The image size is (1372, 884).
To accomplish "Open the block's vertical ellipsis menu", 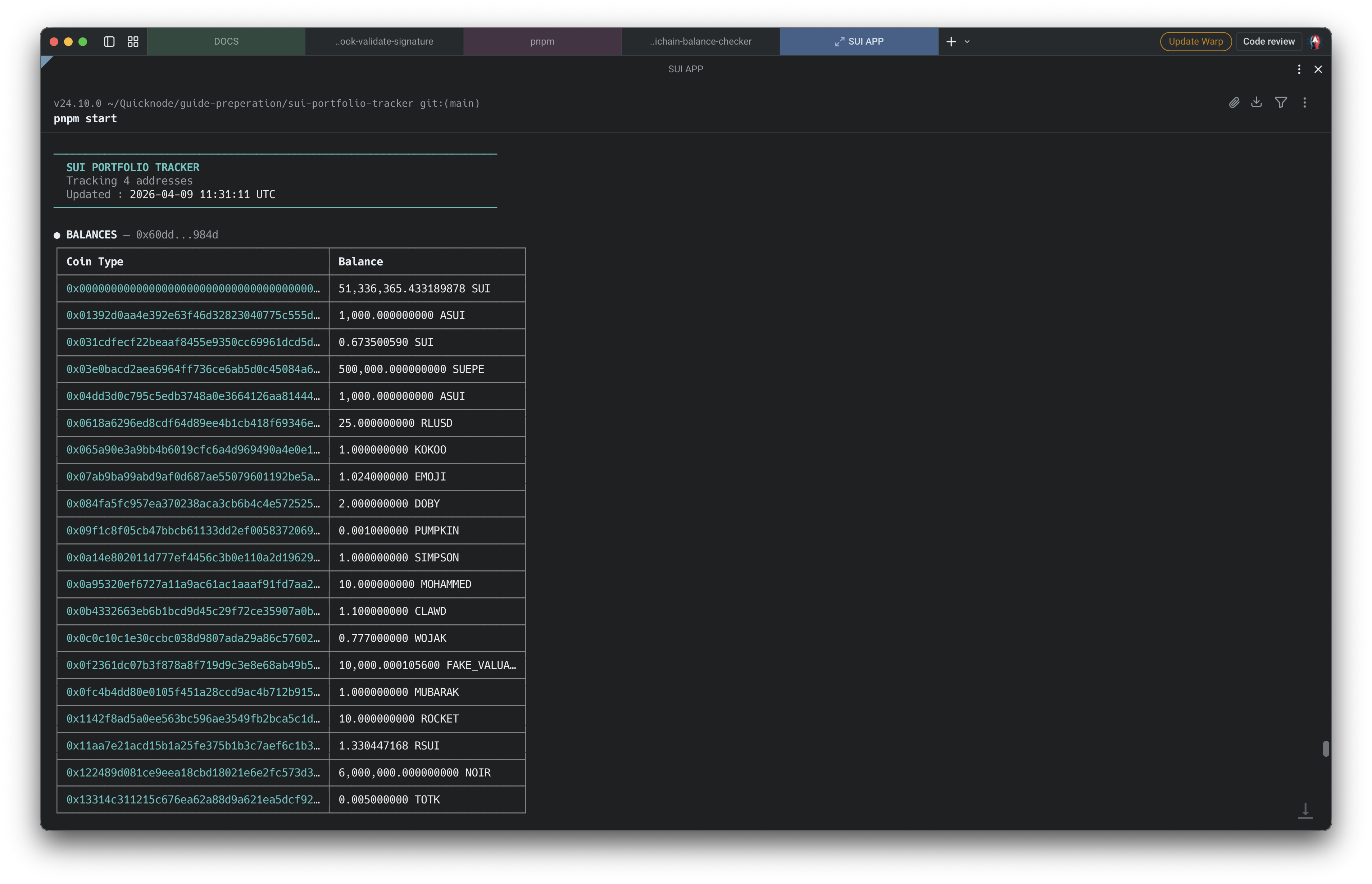I will coord(1305,102).
